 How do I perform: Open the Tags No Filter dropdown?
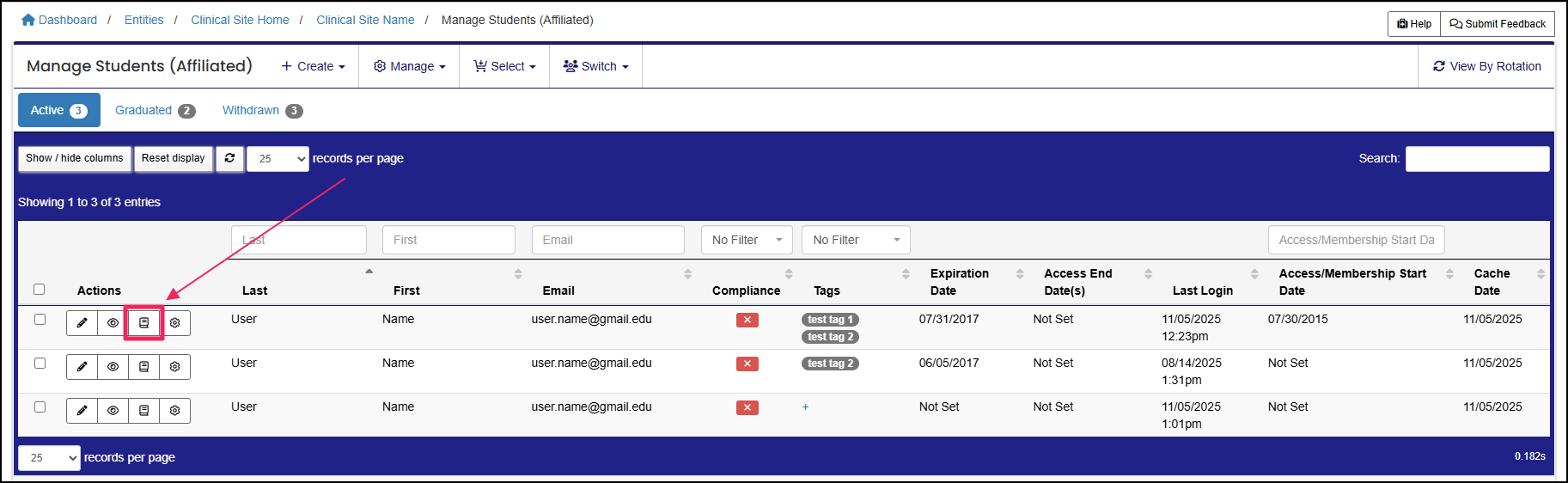pyautogui.click(x=856, y=240)
